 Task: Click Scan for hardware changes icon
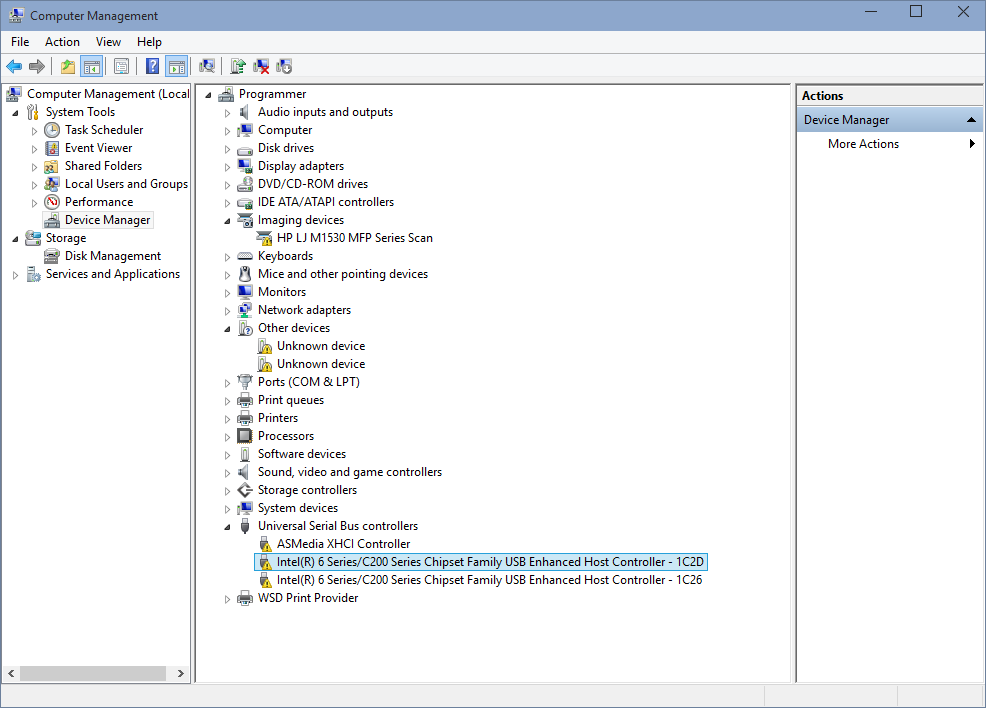[x=207, y=66]
